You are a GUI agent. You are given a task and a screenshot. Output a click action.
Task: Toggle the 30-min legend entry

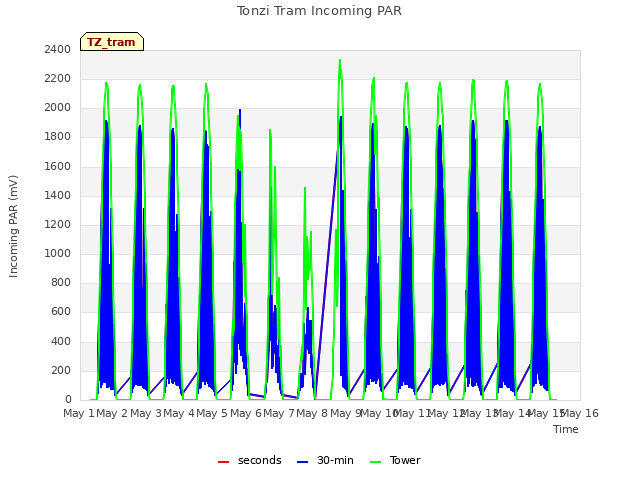tap(325, 460)
